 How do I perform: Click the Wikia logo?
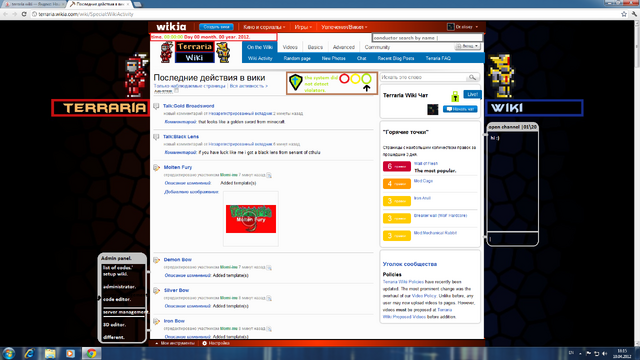[x=171, y=27]
